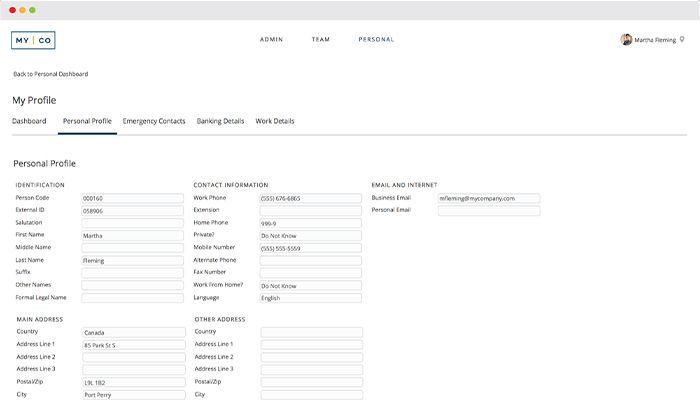700x400 pixels.
Task: Click the Salutation field
Action: (x=133, y=223)
